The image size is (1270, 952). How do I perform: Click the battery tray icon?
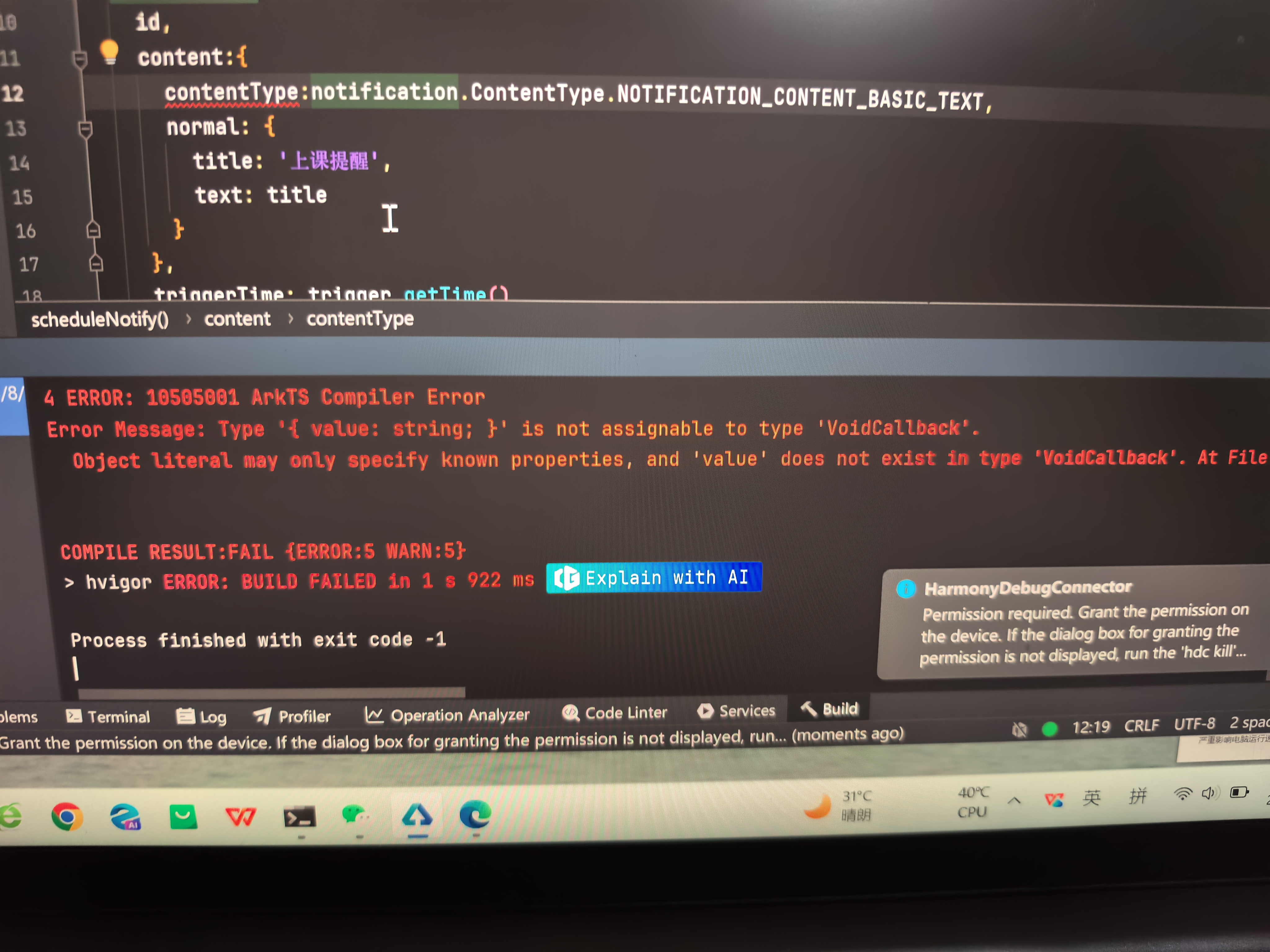1239,792
